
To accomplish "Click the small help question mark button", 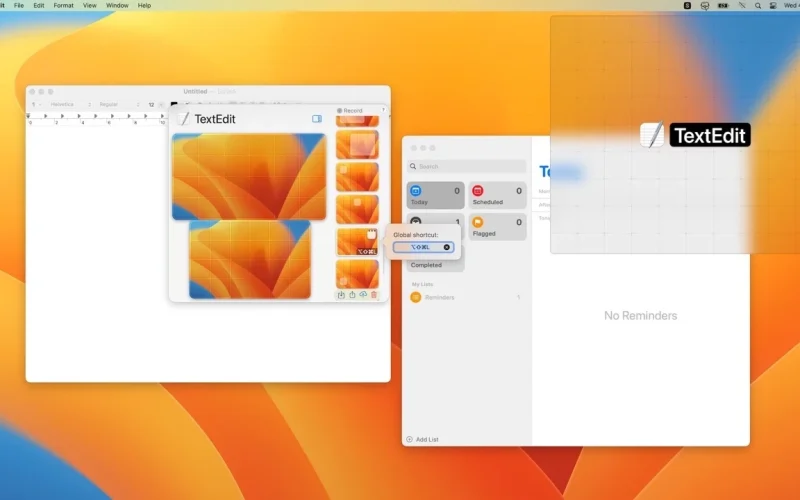I will click(x=383, y=110).
